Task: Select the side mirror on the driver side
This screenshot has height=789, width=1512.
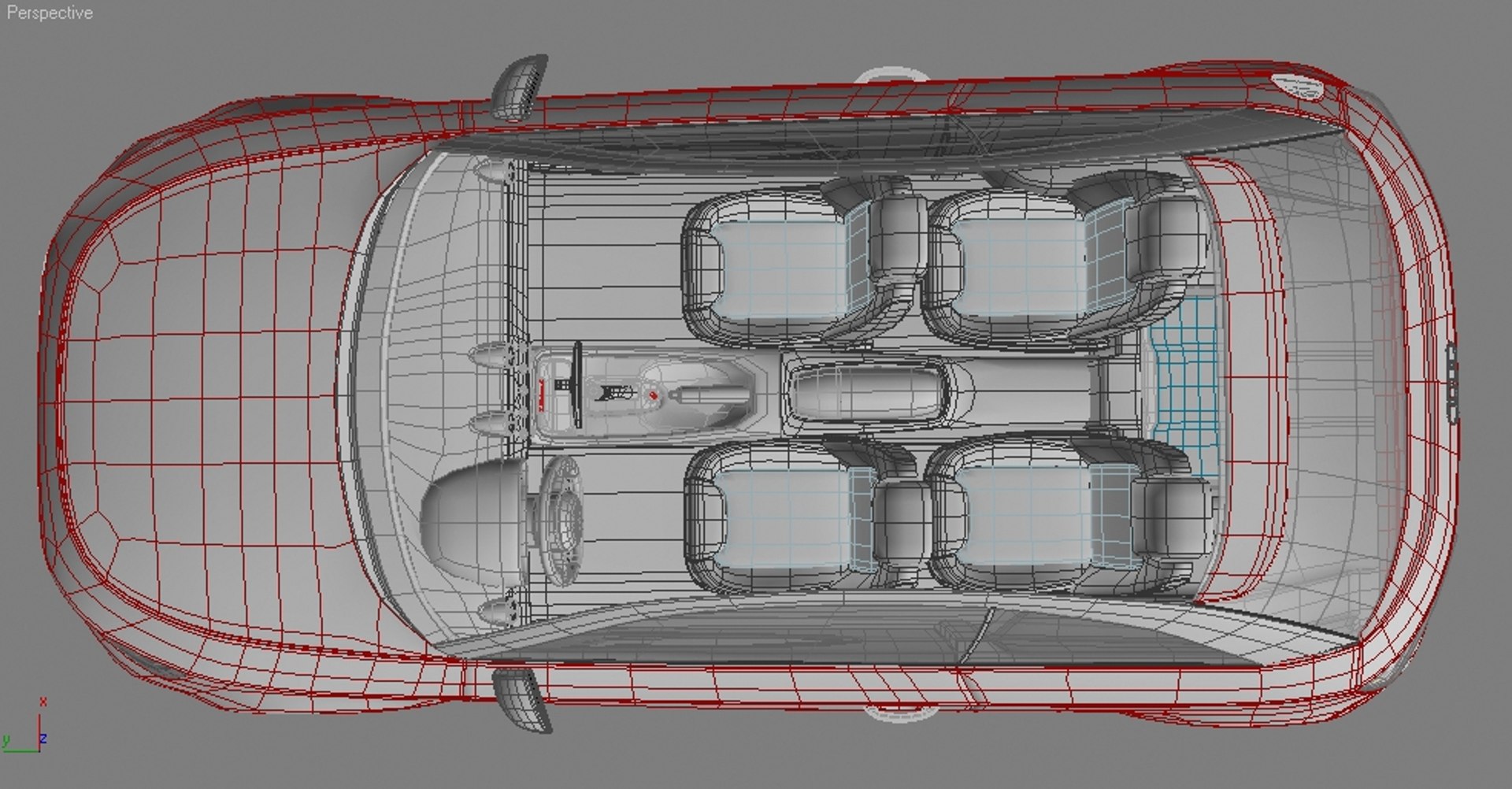Action: tap(521, 701)
